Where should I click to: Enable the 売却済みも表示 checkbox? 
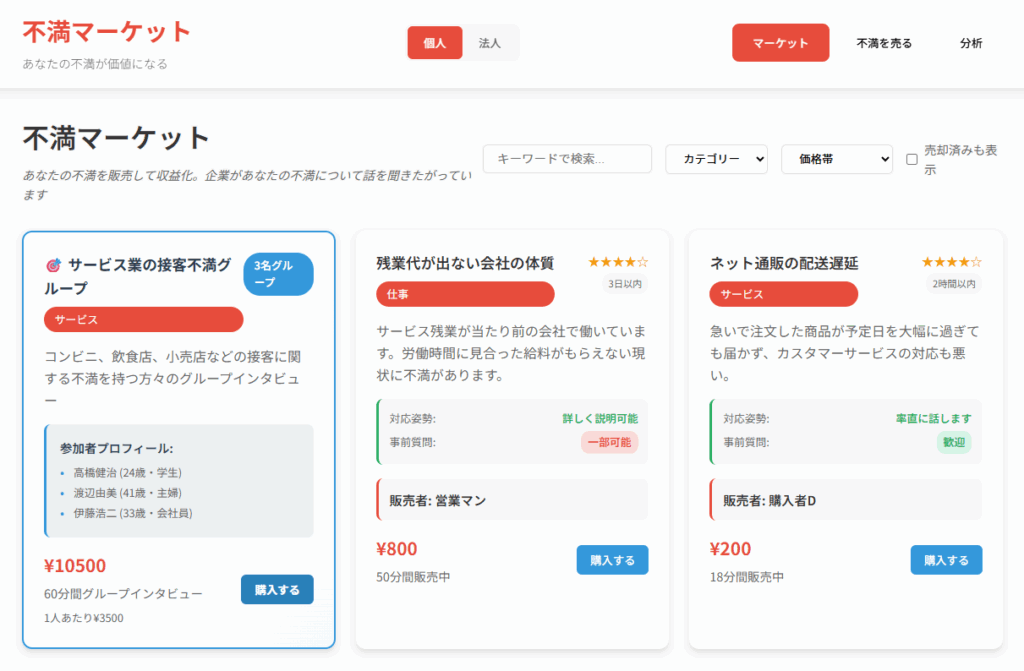(911, 159)
